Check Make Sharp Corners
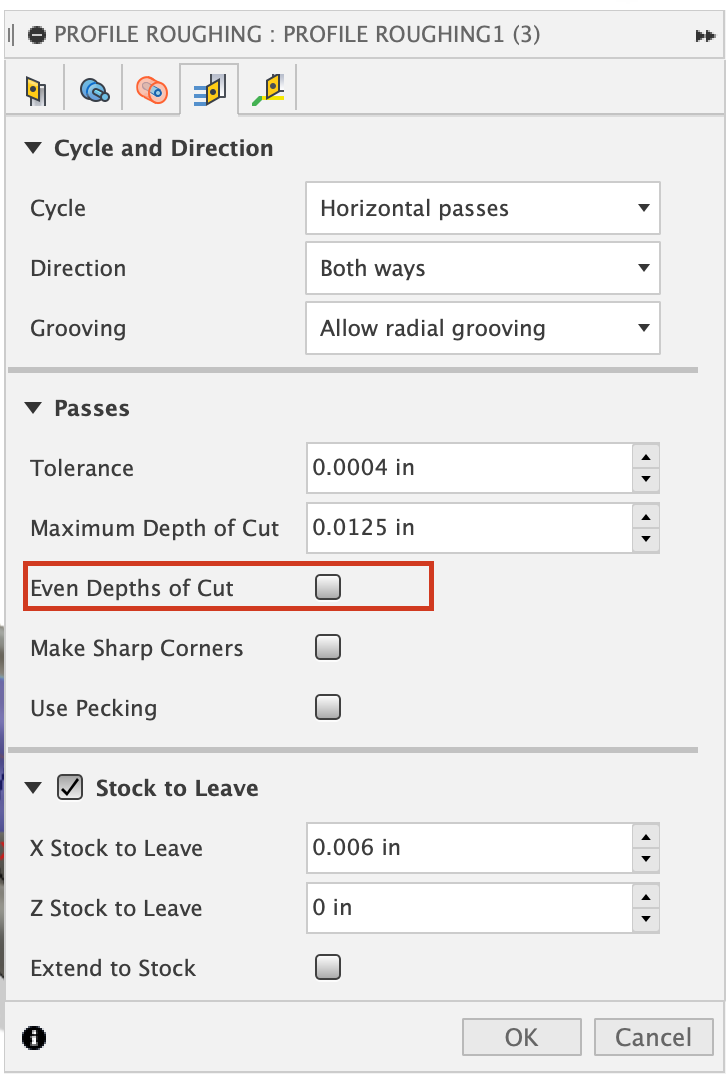The width and height of the screenshot is (728, 1074). coord(327,647)
